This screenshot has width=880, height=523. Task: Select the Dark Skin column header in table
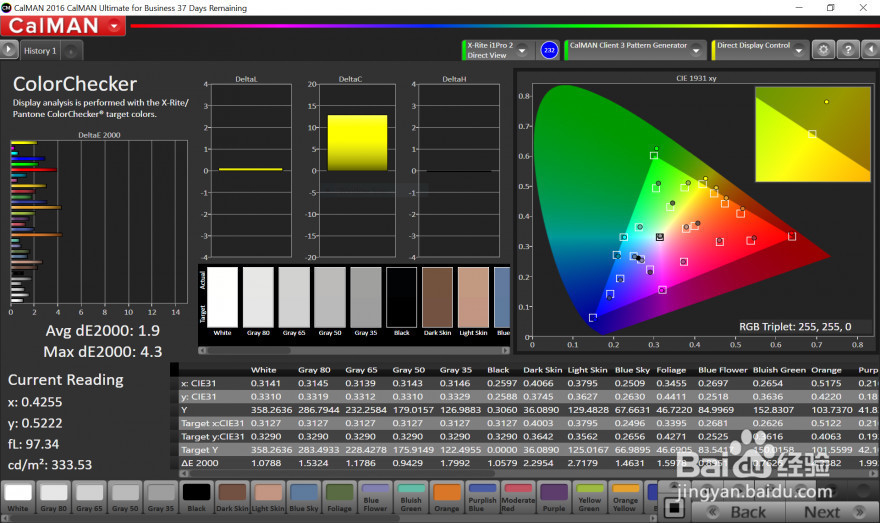click(x=542, y=370)
